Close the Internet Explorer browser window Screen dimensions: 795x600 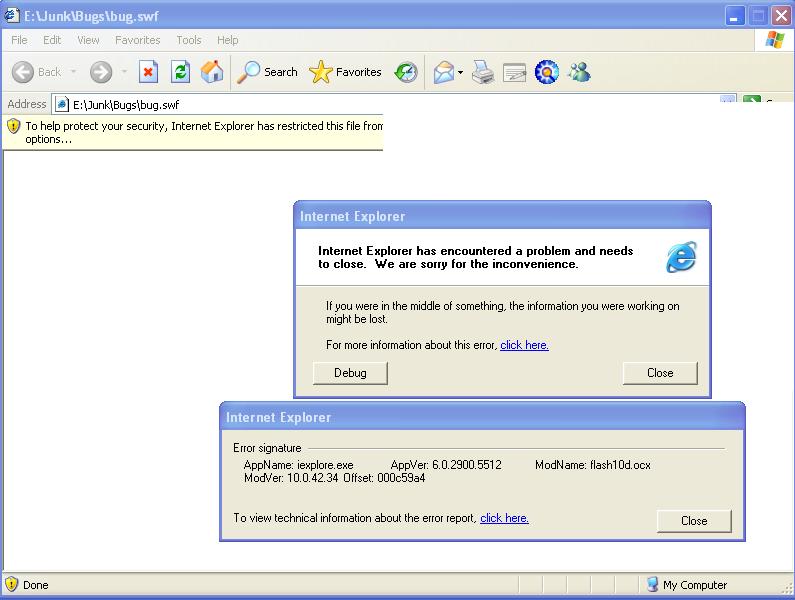781,16
